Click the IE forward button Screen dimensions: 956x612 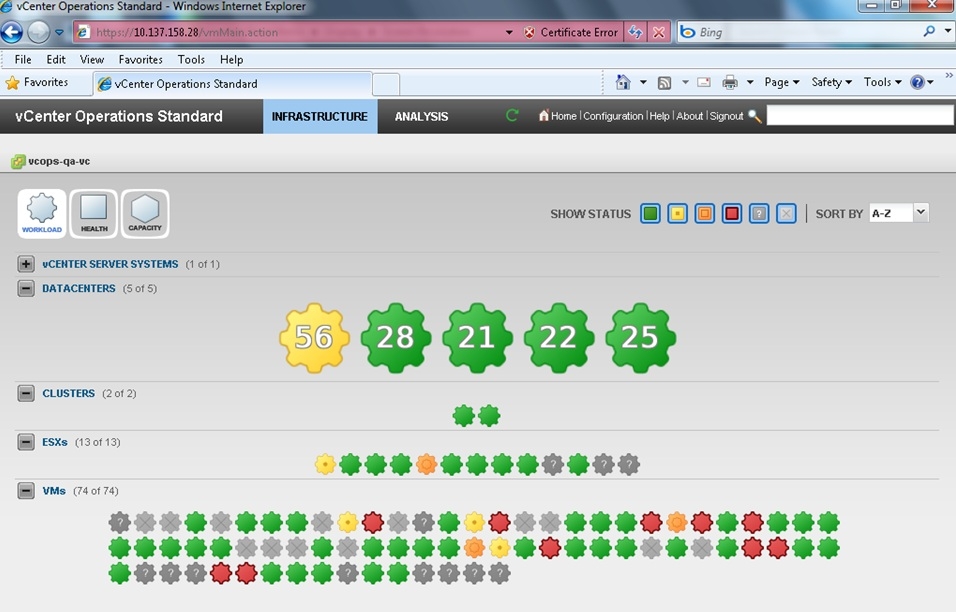[38, 32]
